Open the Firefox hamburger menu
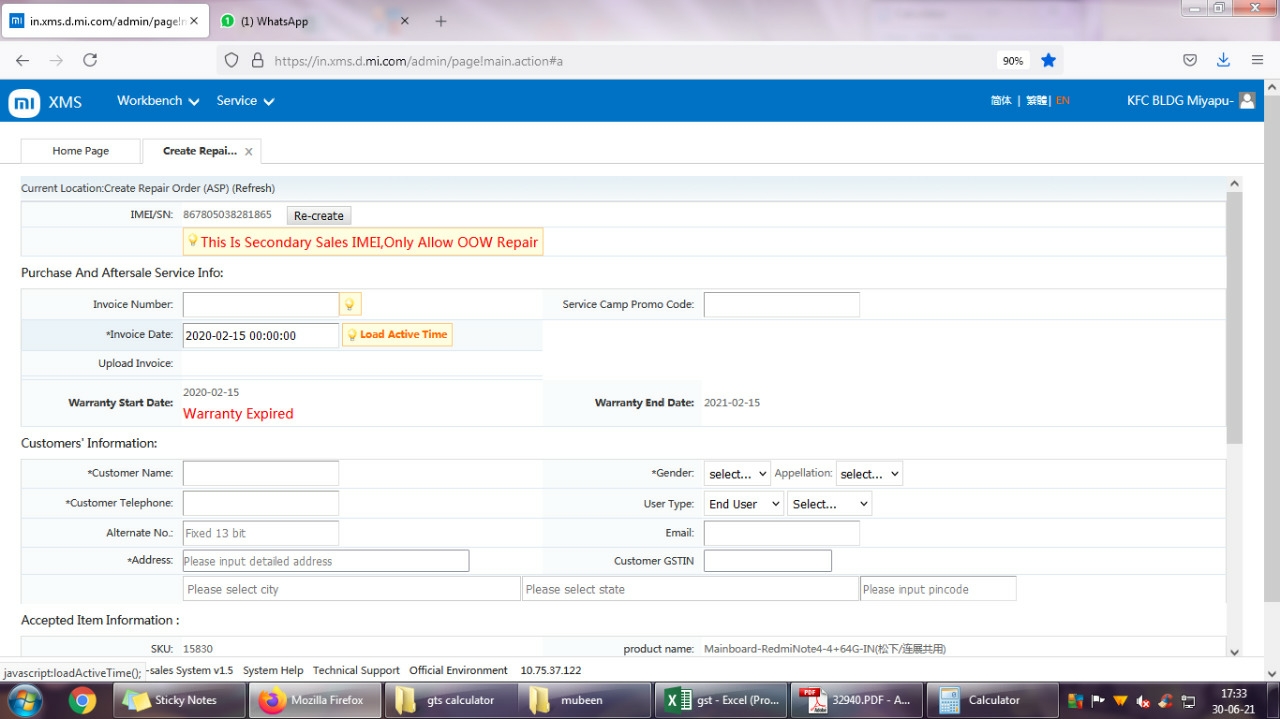The width and height of the screenshot is (1280, 719). 1257,61
